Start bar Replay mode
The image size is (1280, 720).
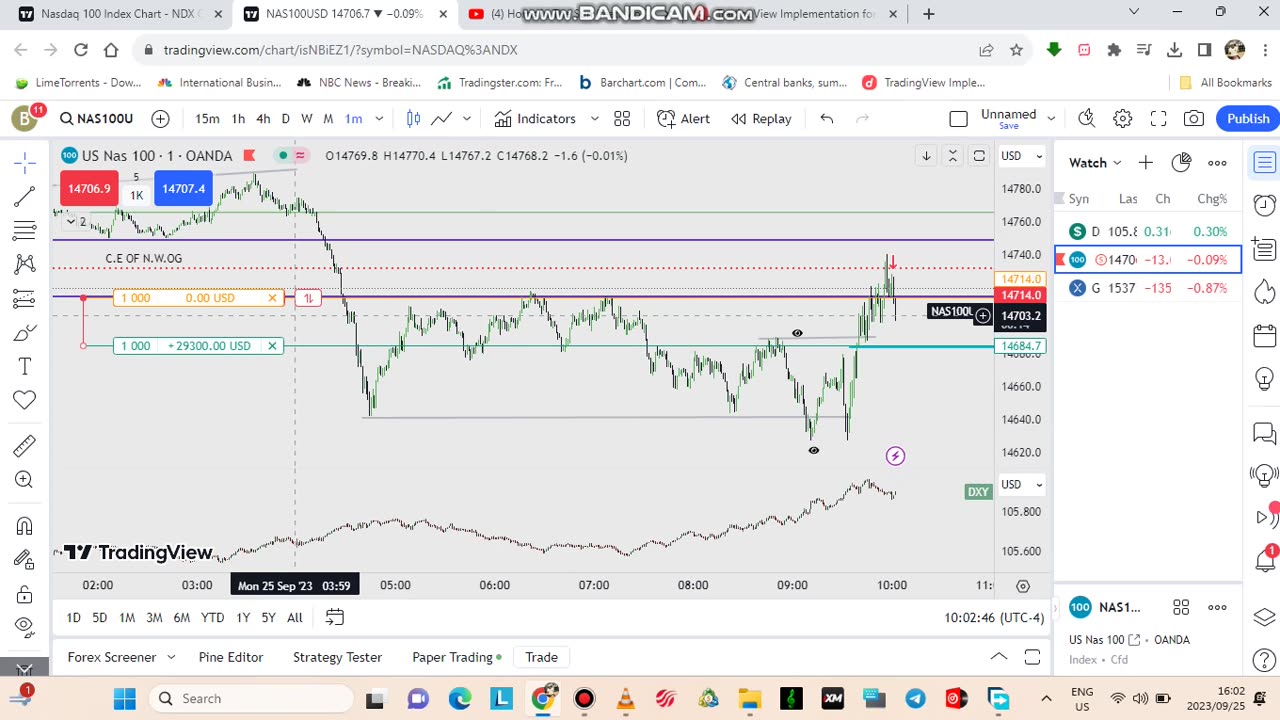point(761,118)
